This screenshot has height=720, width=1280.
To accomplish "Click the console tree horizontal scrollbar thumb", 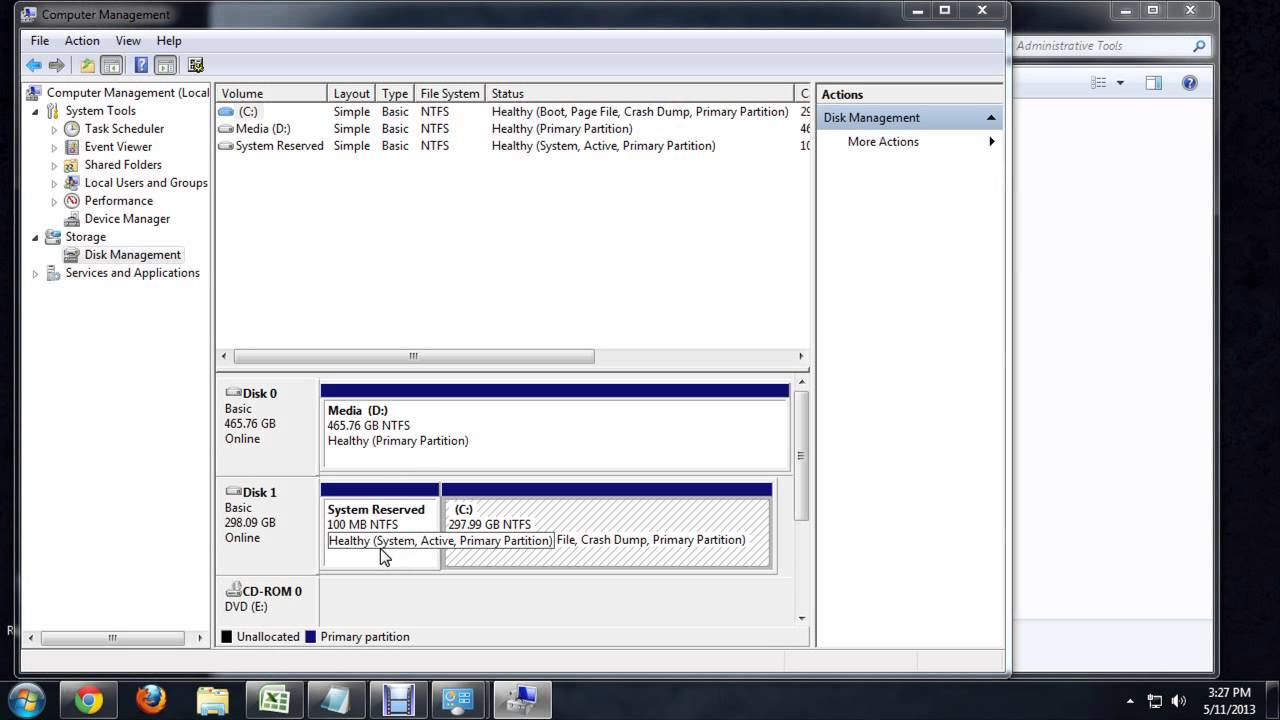I will pos(112,637).
